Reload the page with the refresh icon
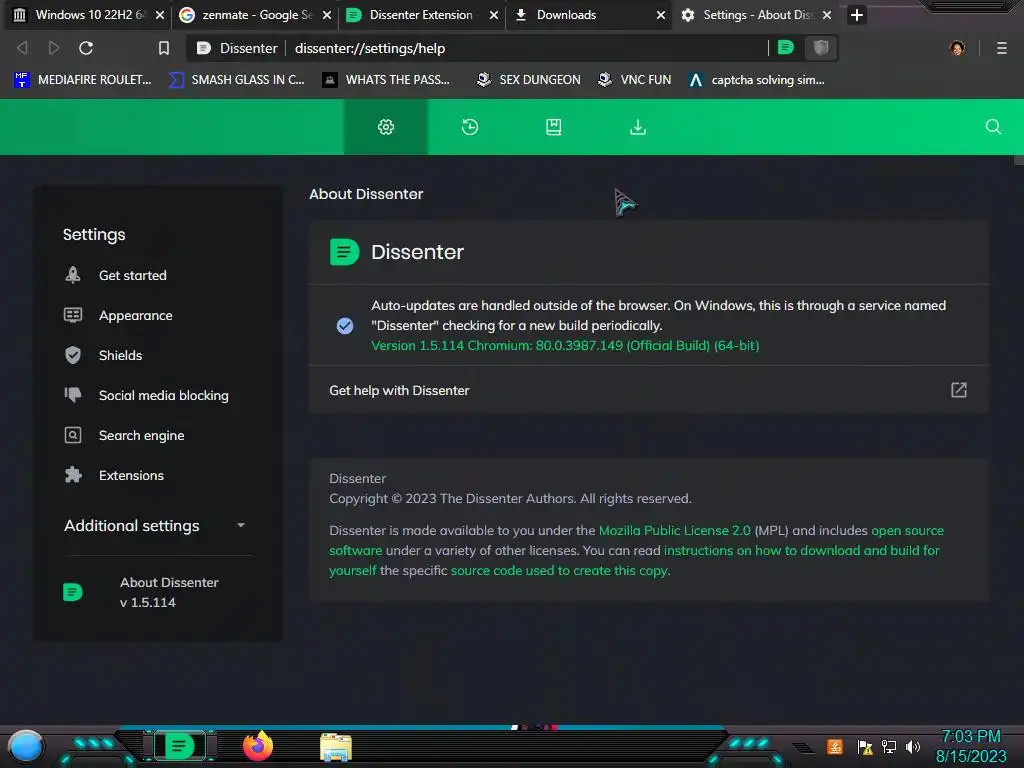The image size is (1024, 768). pos(86,48)
